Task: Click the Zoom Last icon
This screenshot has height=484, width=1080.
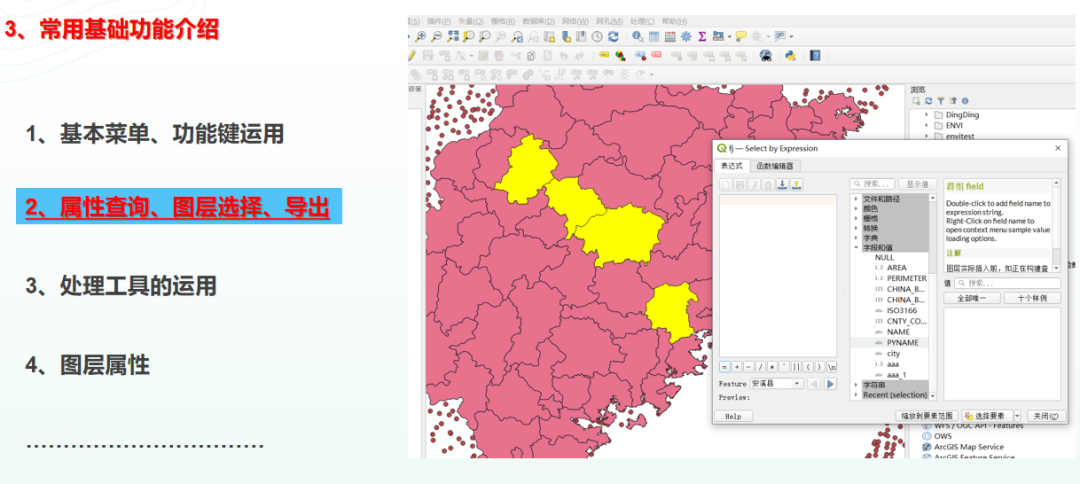Action: [517, 36]
